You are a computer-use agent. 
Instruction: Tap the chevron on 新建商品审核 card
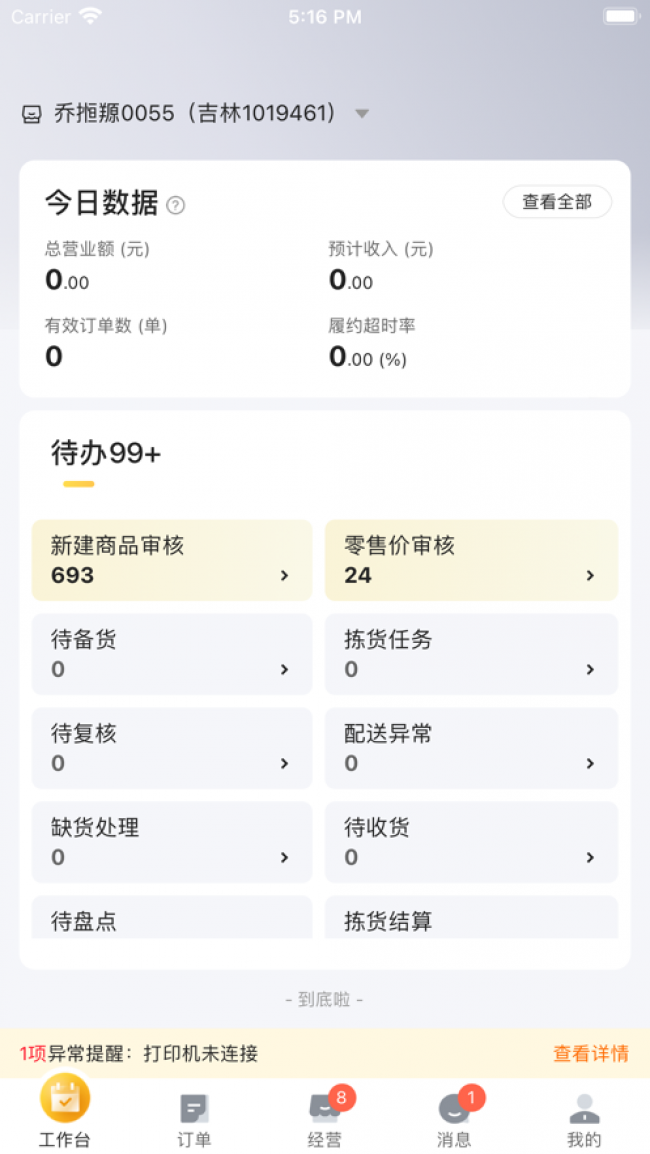[284, 575]
